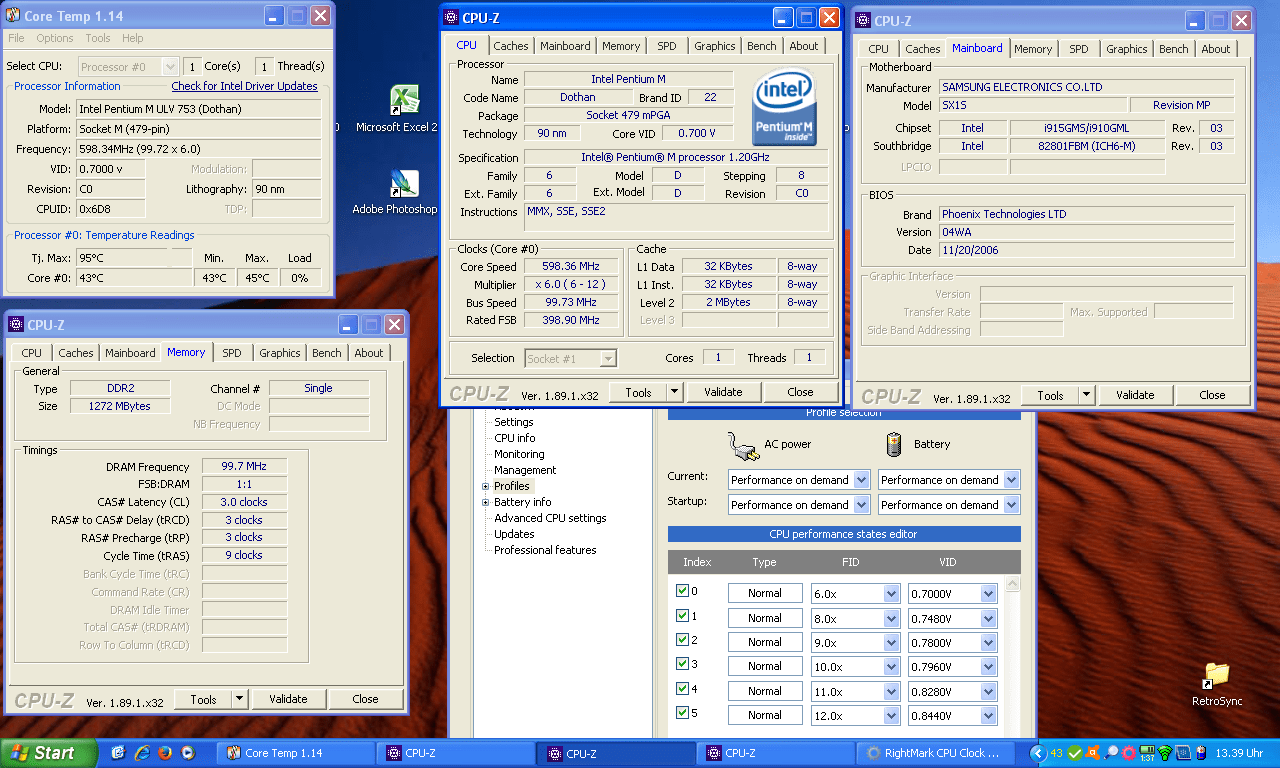Viewport: 1280px width, 768px height.
Task: Open the AC power Startup profile dropdown
Action: [x=862, y=505]
